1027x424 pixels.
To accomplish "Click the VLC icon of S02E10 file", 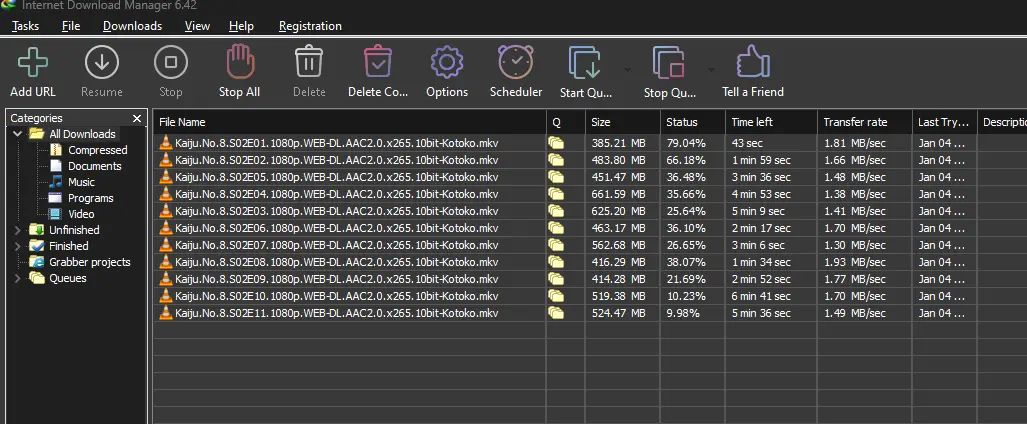I will (166, 296).
